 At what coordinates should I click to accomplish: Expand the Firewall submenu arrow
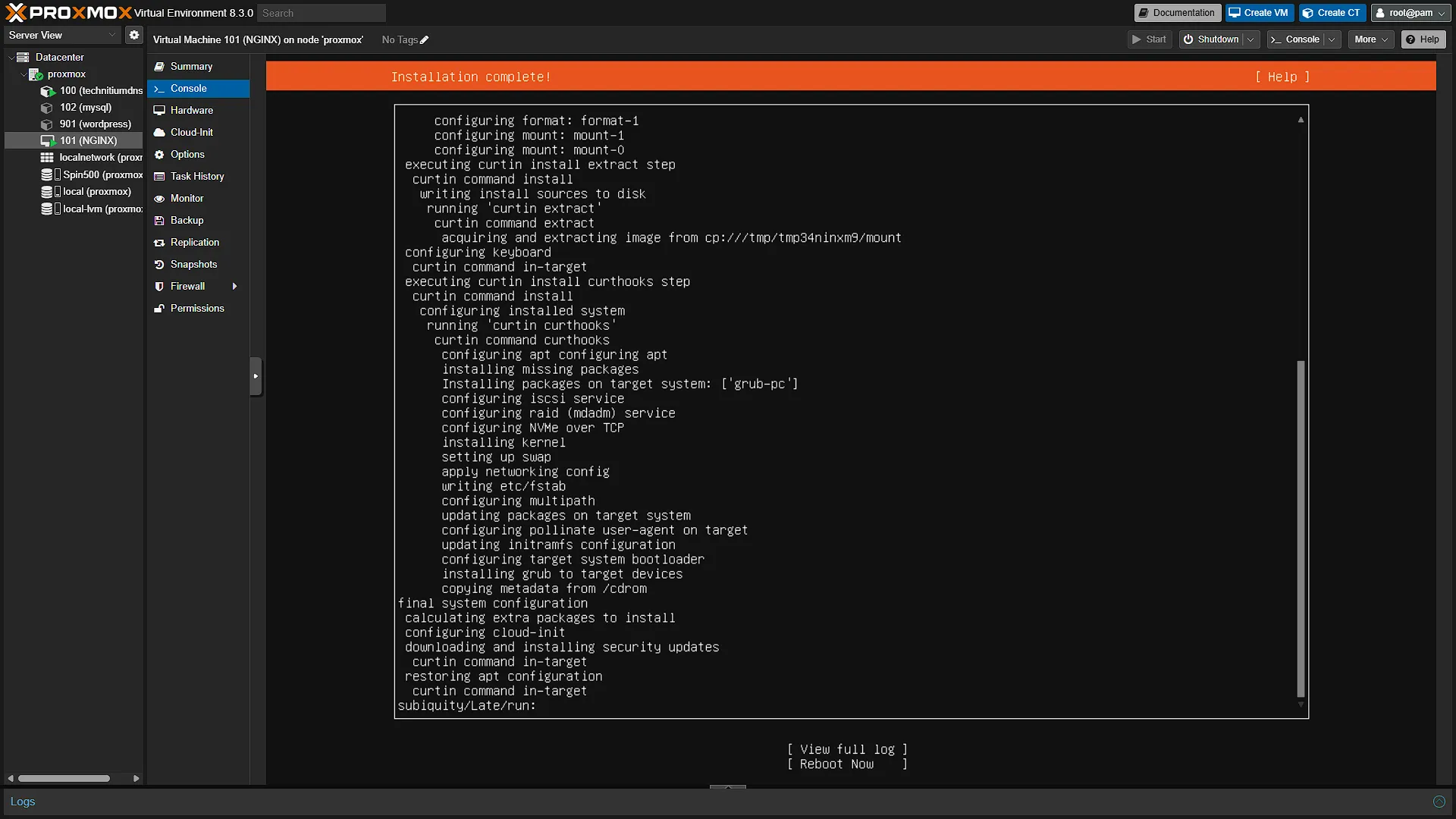234,287
